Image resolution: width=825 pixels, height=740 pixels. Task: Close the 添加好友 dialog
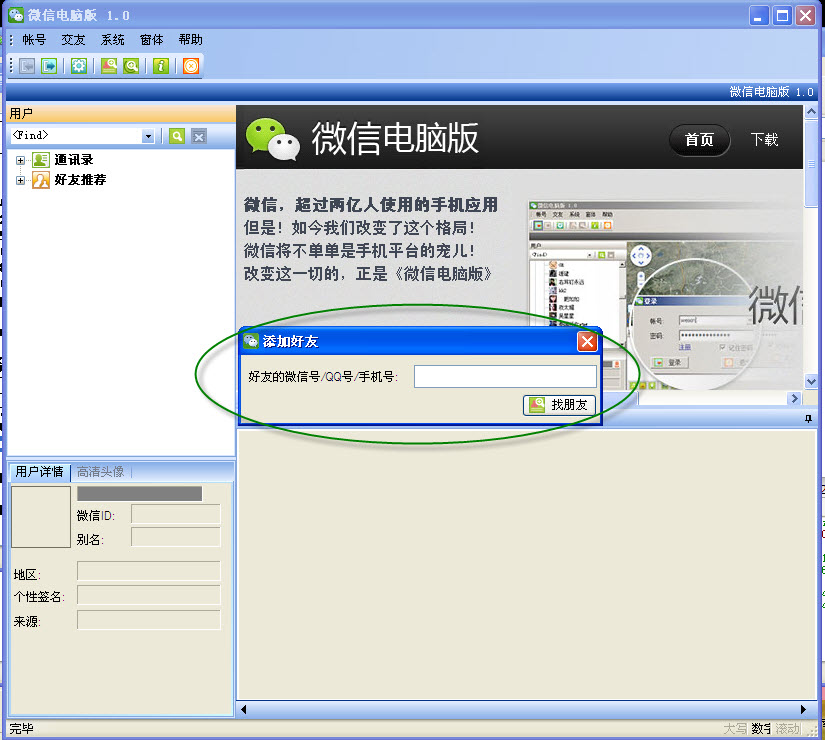(x=587, y=342)
